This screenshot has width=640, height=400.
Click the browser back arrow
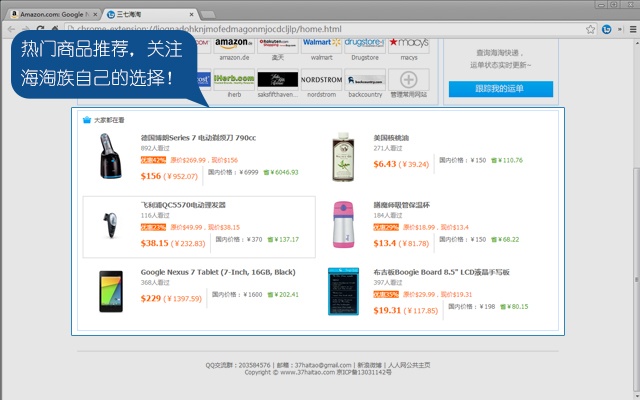tap(11, 29)
